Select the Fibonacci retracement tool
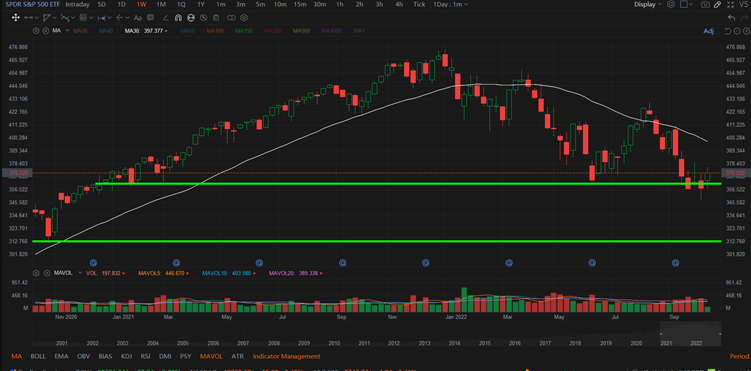The height and width of the screenshot is (371, 751). [83, 18]
